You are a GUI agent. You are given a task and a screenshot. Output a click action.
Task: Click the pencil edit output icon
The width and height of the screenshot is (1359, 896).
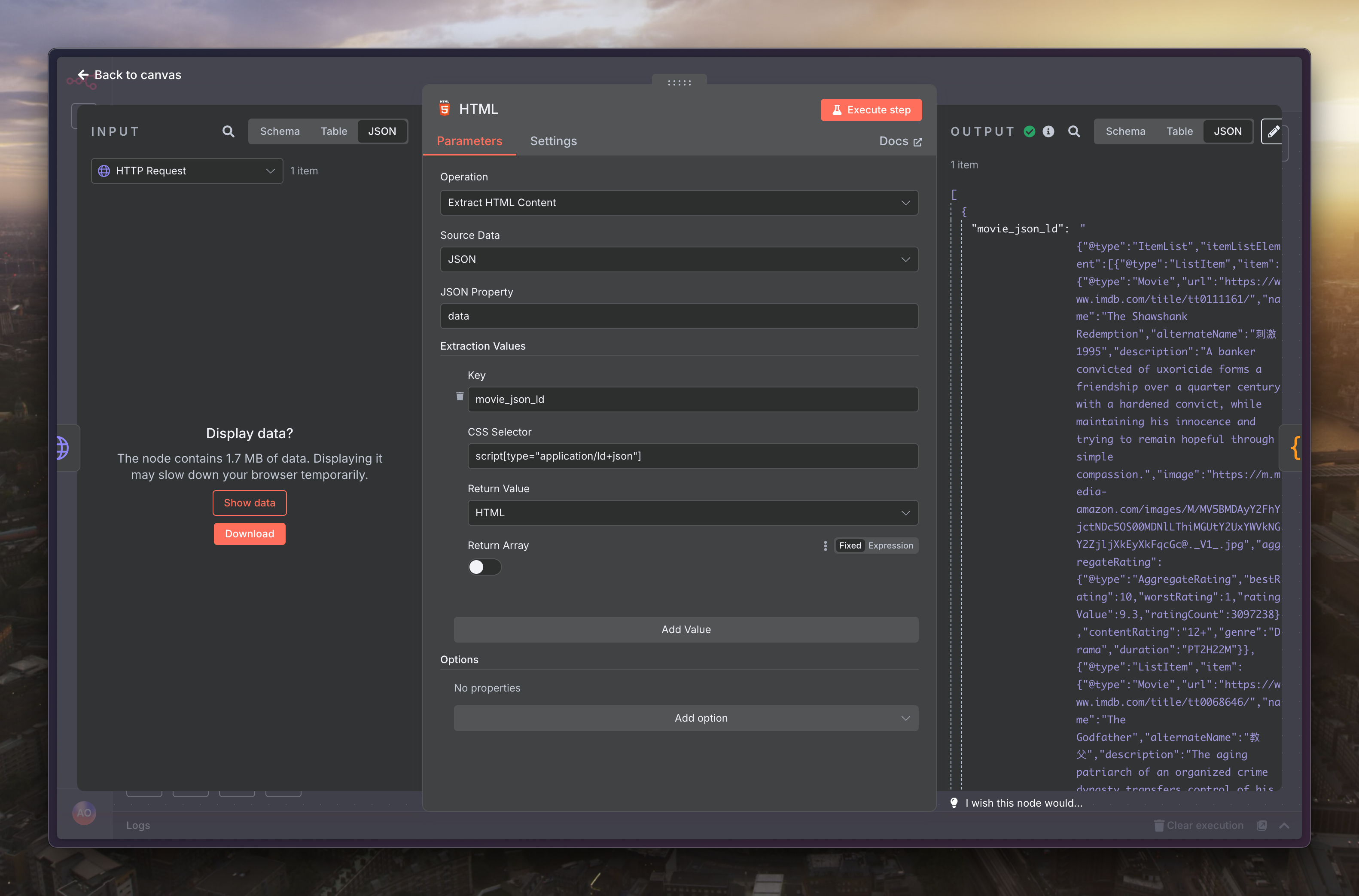click(1273, 132)
